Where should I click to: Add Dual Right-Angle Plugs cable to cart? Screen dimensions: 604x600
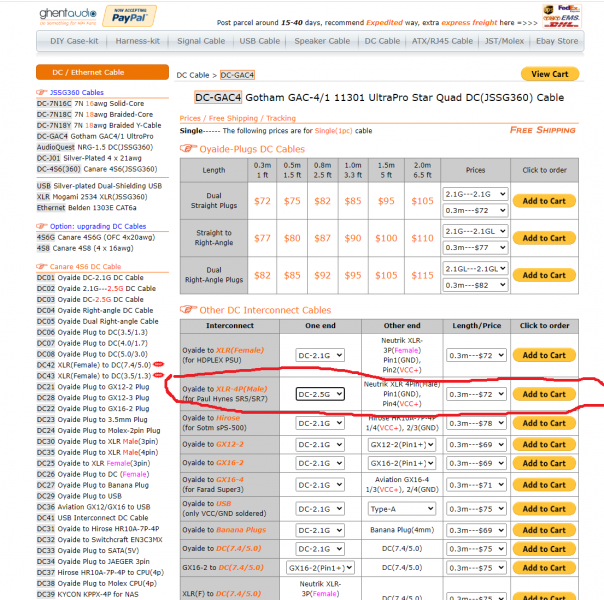[x=544, y=275]
